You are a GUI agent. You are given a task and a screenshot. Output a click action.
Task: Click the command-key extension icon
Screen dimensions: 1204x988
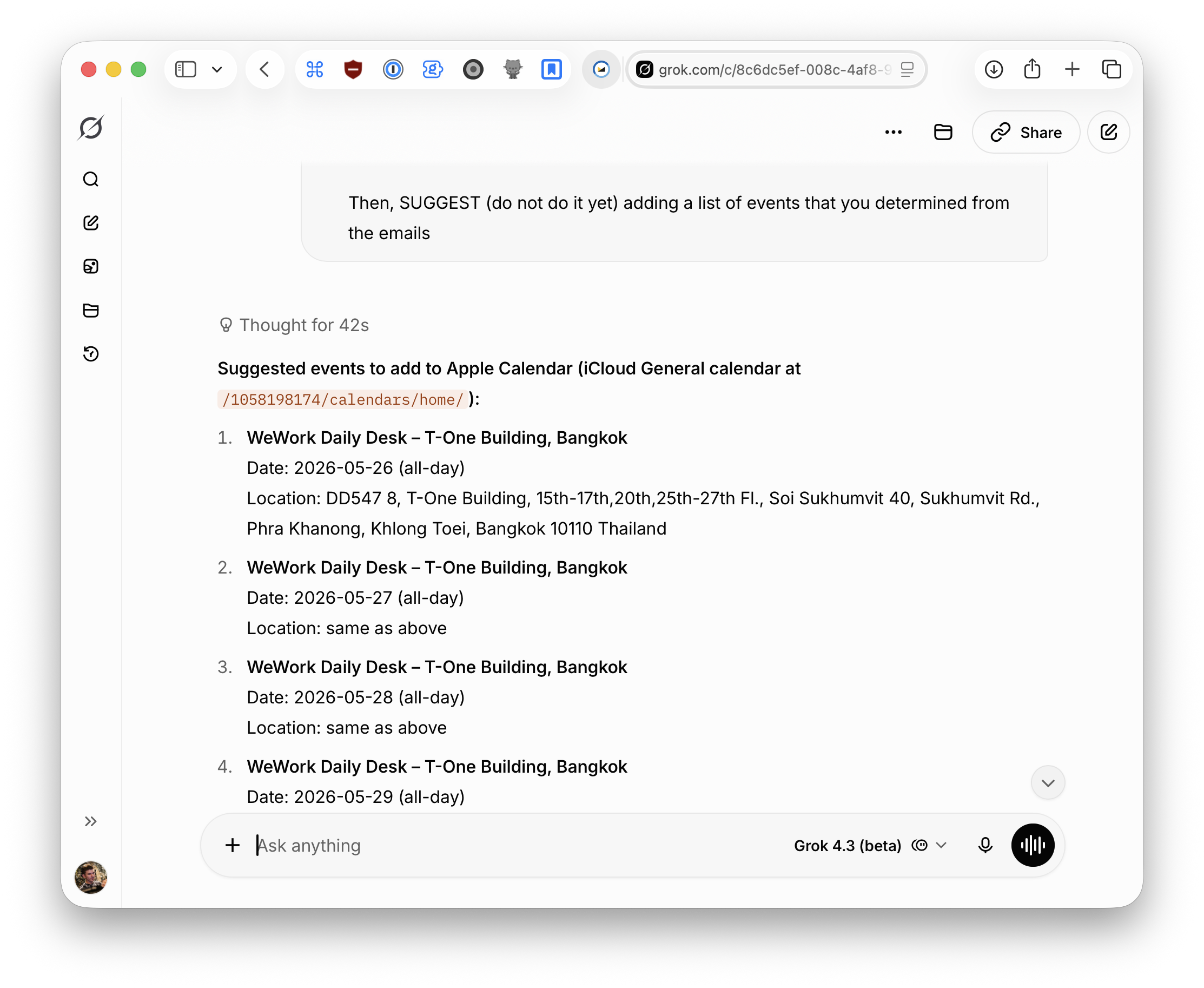pyautogui.click(x=314, y=69)
